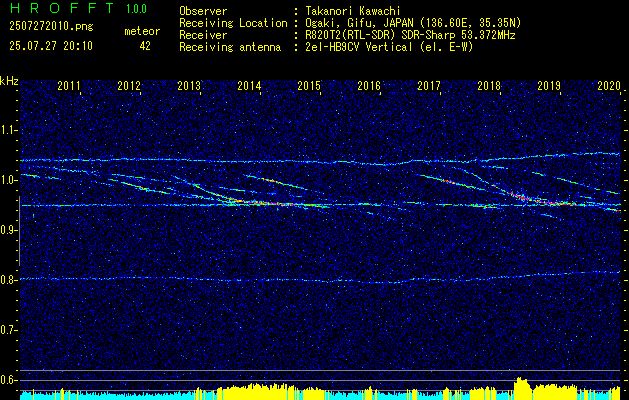Click the 2014 time marker
This screenshot has height=400, width=629.
(x=249, y=85)
